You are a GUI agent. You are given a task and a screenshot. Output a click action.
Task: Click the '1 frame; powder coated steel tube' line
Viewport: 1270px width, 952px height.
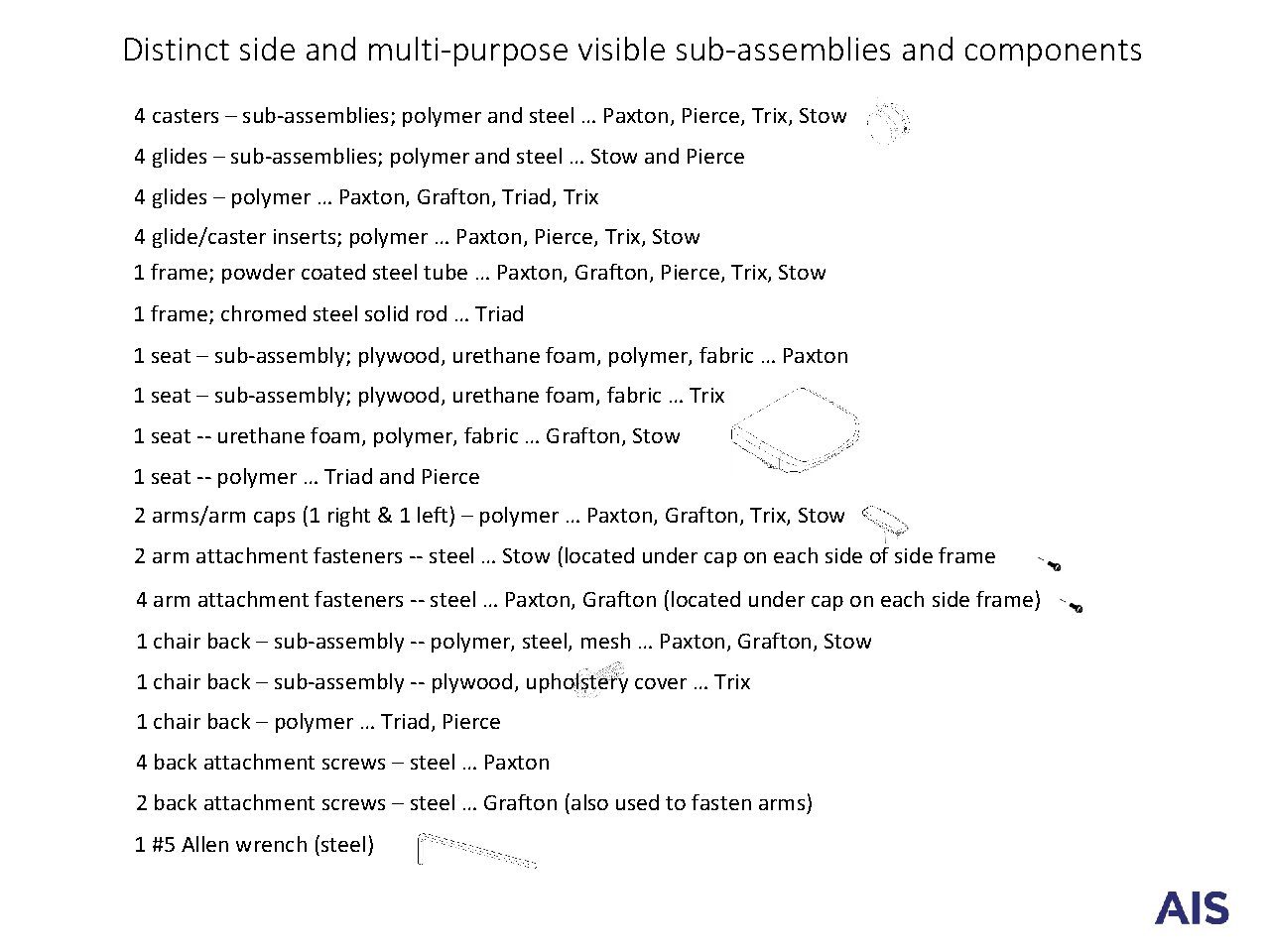479,273
